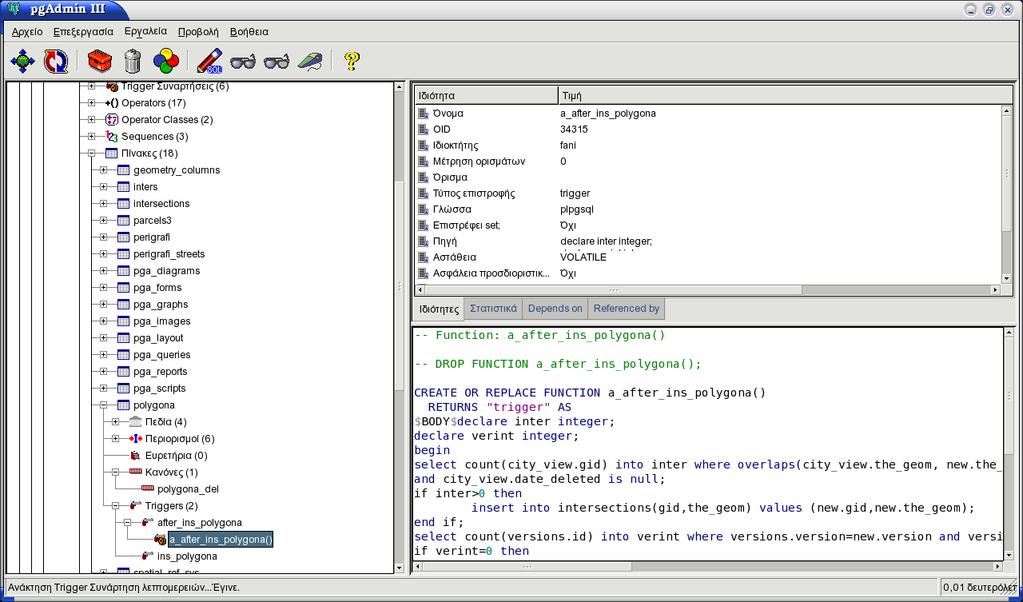This screenshot has width=1023, height=602.
Task: Select the parcels3 table
Action: tap(153, 220)
